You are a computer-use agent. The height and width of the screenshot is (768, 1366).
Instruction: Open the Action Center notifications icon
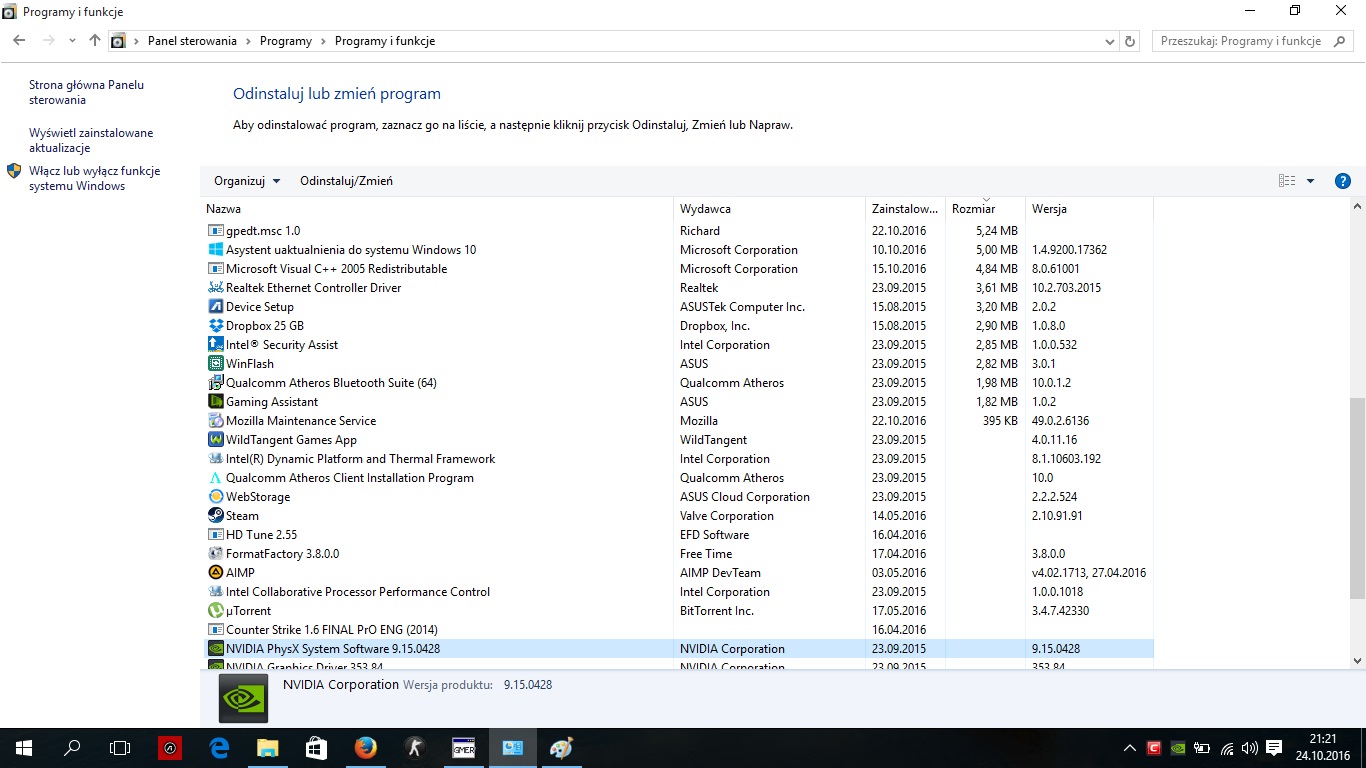(1274, 748)
